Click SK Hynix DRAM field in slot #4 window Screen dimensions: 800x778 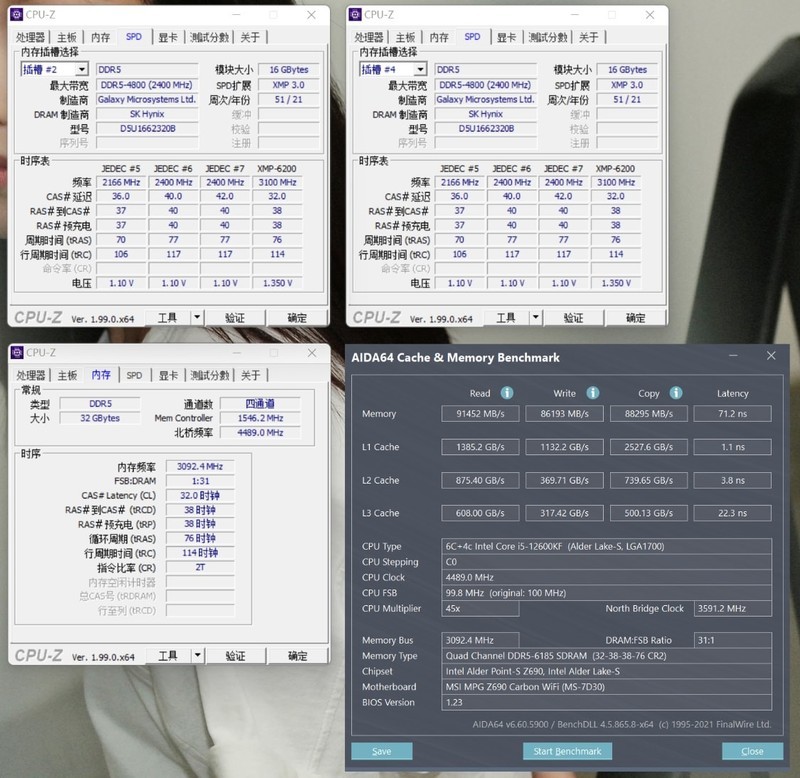point(485,114)
